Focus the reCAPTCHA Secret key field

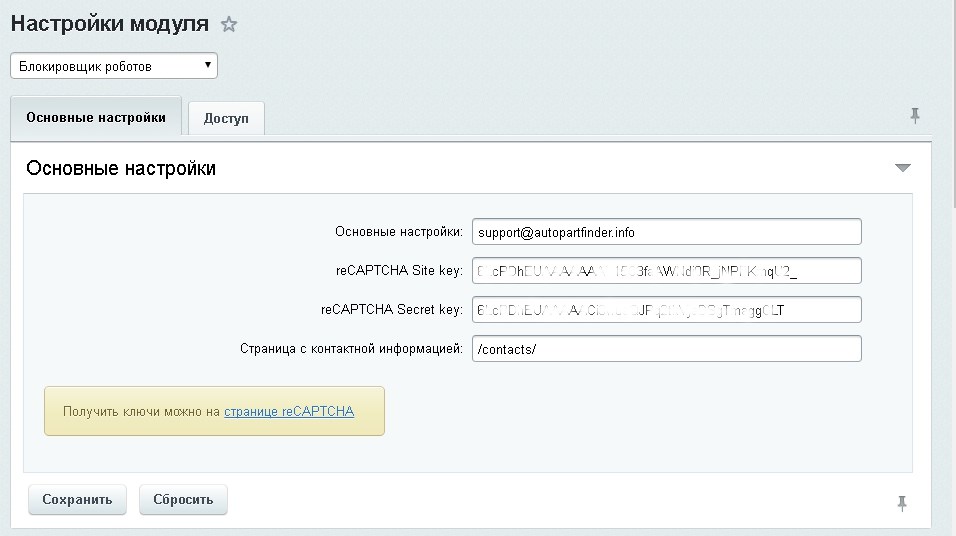pos(666,310)
